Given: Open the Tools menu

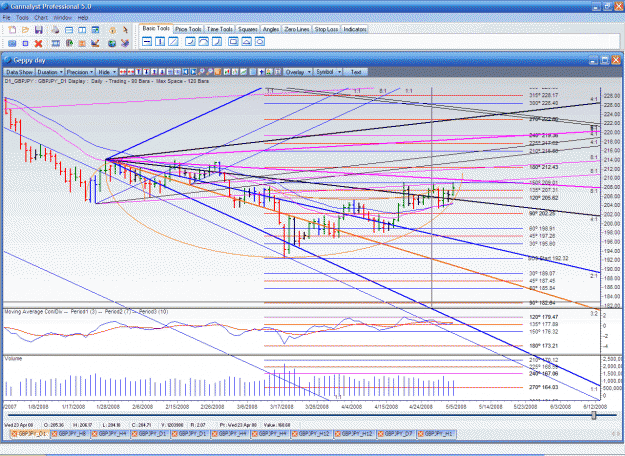Looking at the screenshot, I should pyautogui.click(x=22, y=18).
